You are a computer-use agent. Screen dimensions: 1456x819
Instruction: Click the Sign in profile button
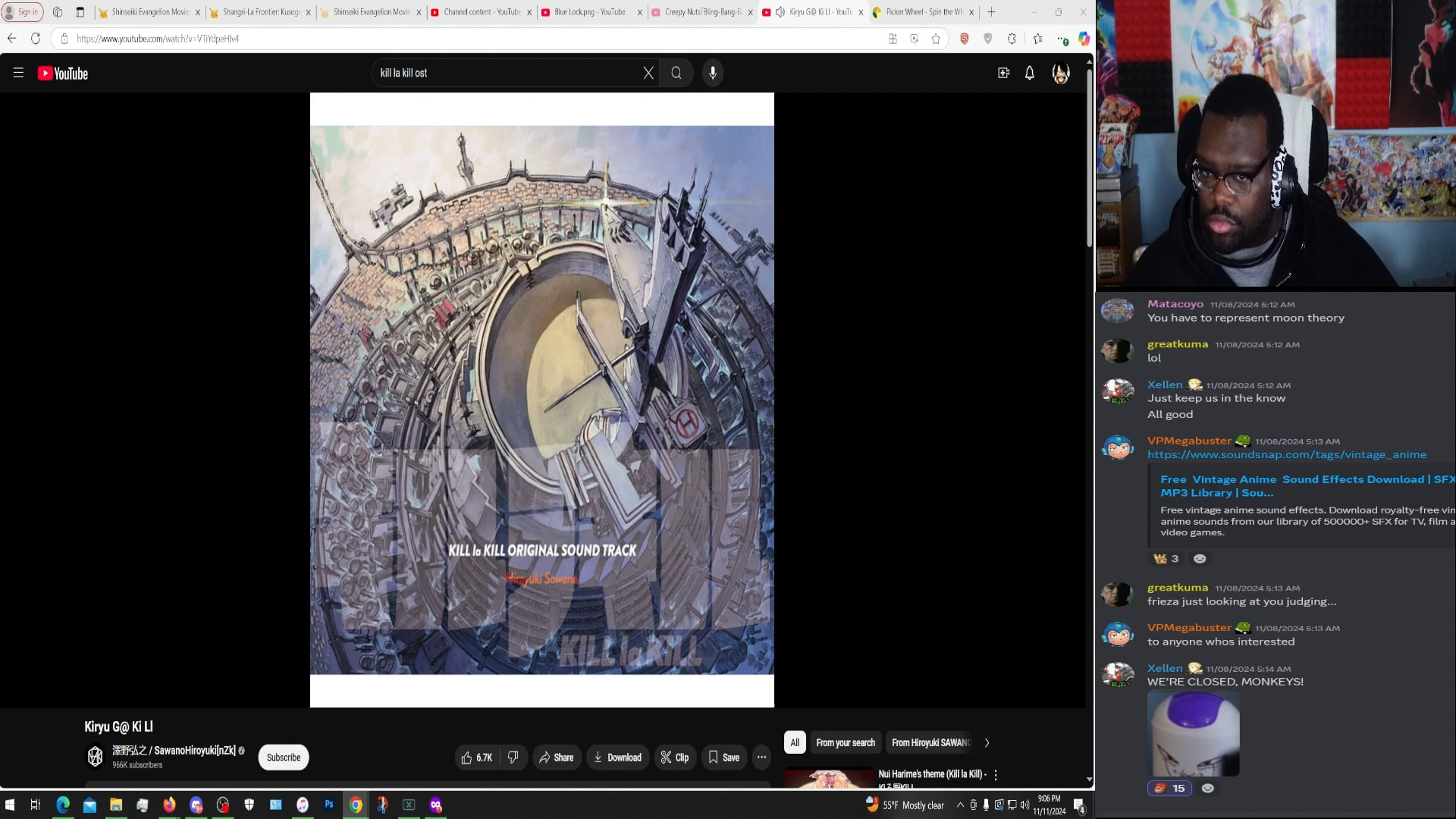(23, 12)
